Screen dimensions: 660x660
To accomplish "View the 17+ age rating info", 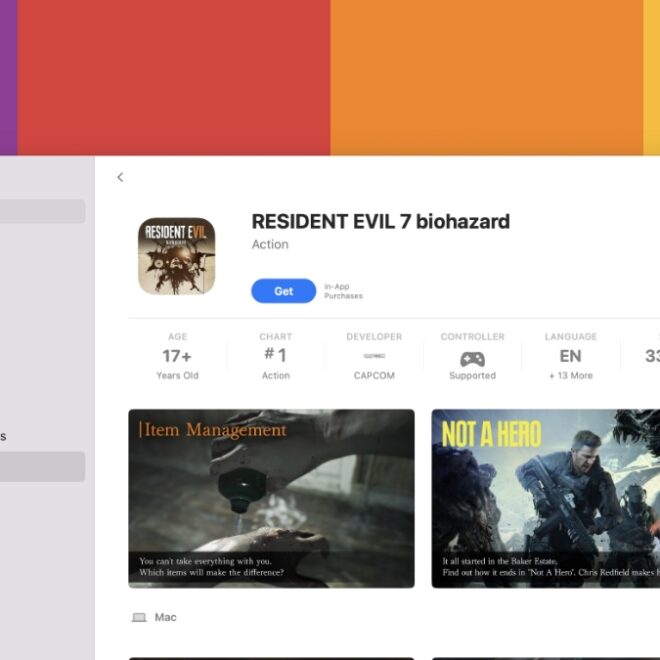I will pyautogui.click(x=177, y=356).
